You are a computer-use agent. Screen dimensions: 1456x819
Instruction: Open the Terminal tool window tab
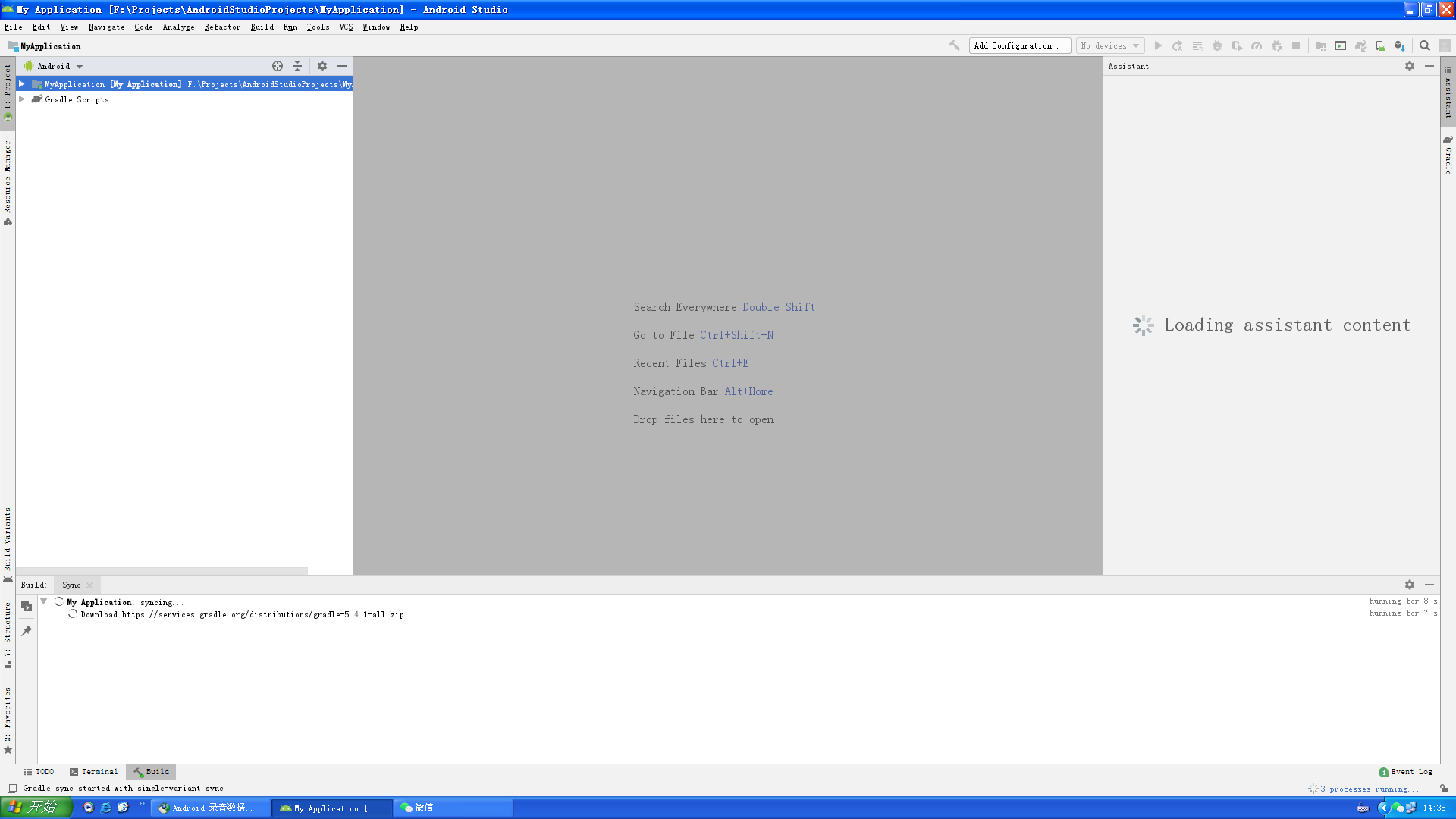(94, 772)
